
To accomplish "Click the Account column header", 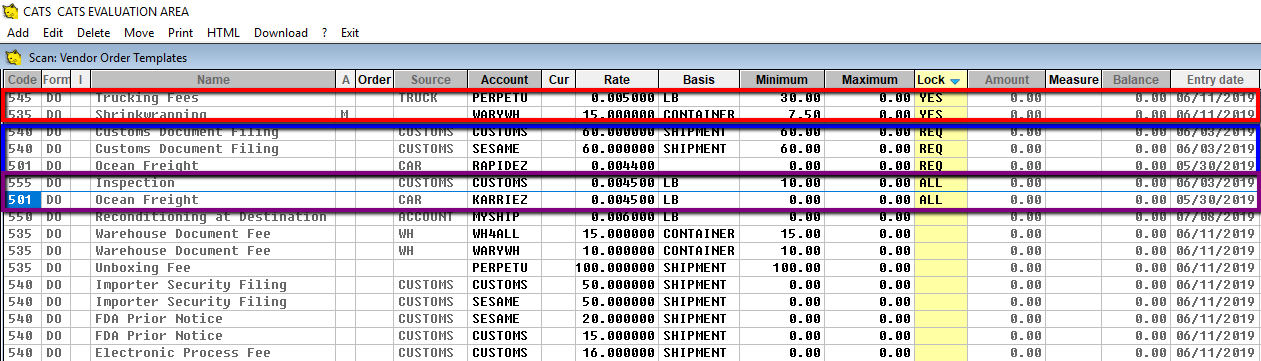I will tap(505, 80).
